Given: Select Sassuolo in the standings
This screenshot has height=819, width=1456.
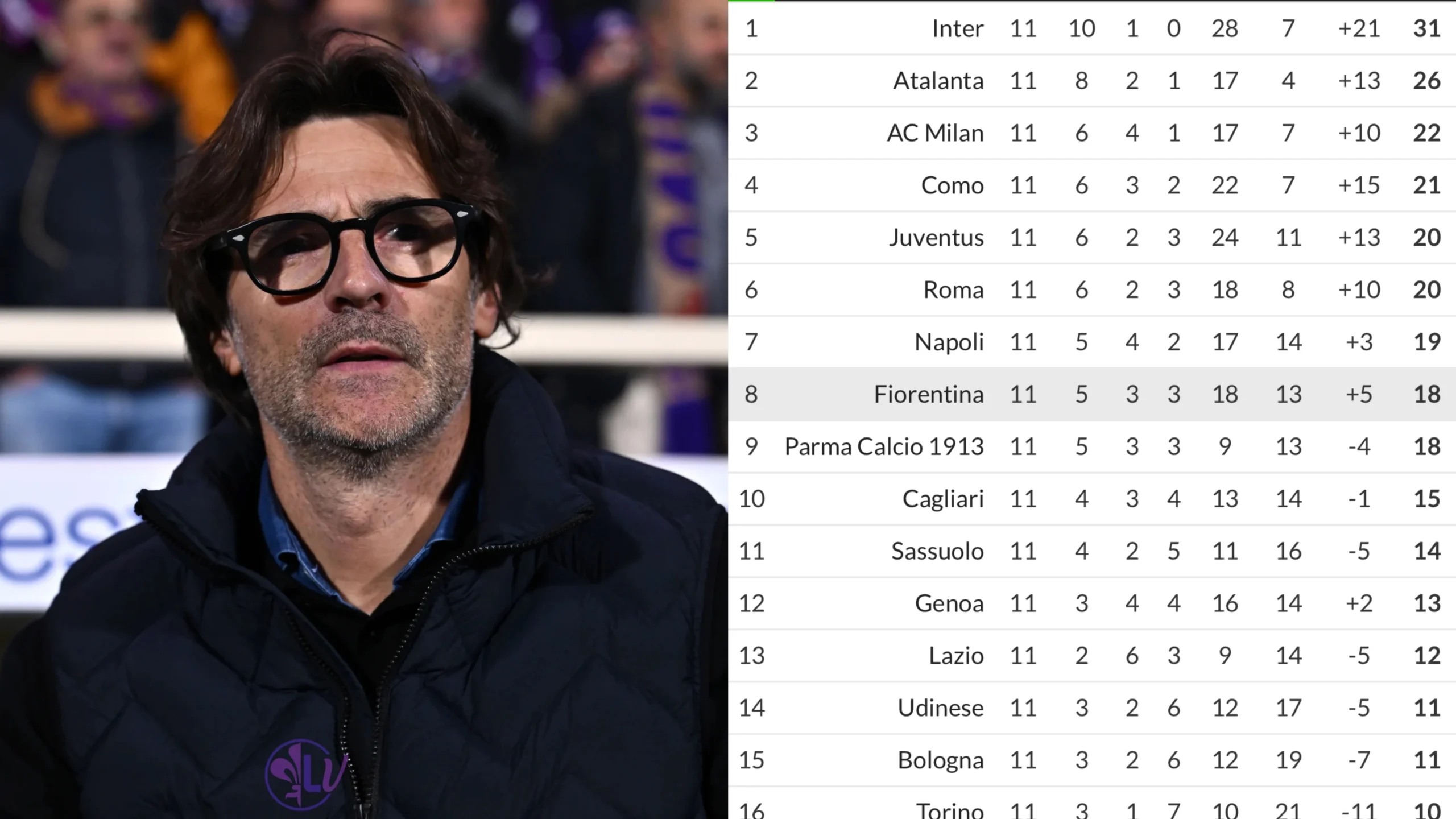Looking at the screenshot, I should point(937,552).
